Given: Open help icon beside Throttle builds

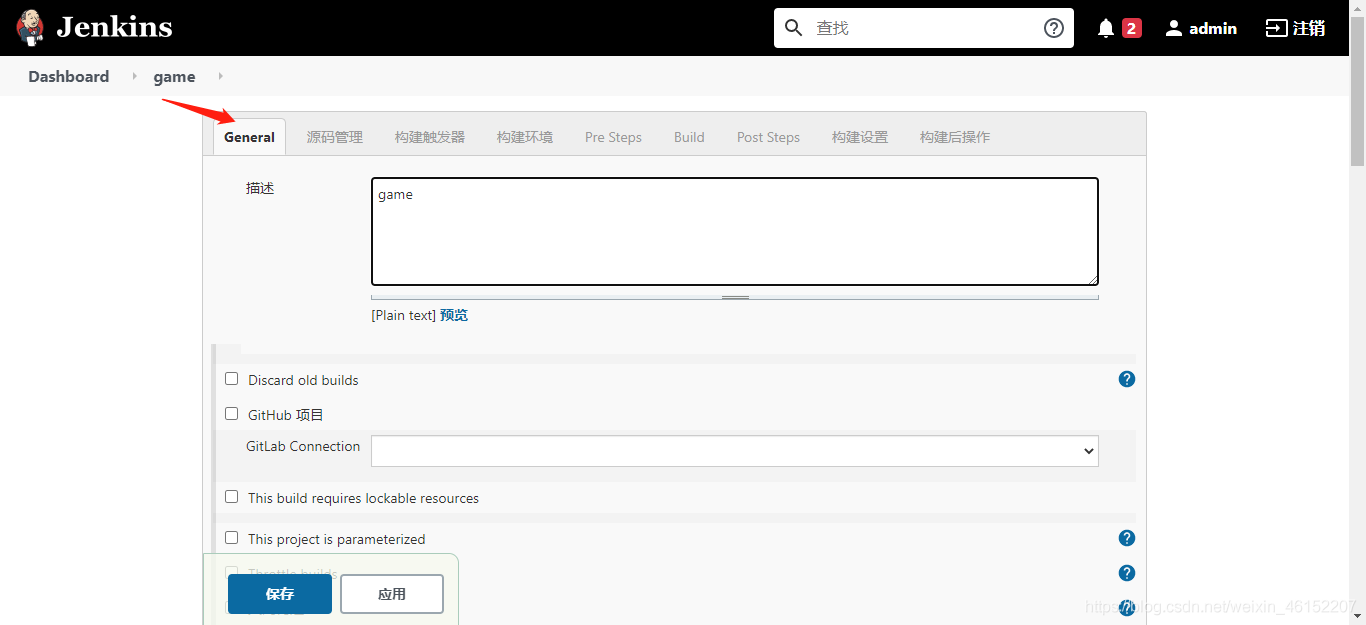Looking at the screenshot, I should [1127, 573].
